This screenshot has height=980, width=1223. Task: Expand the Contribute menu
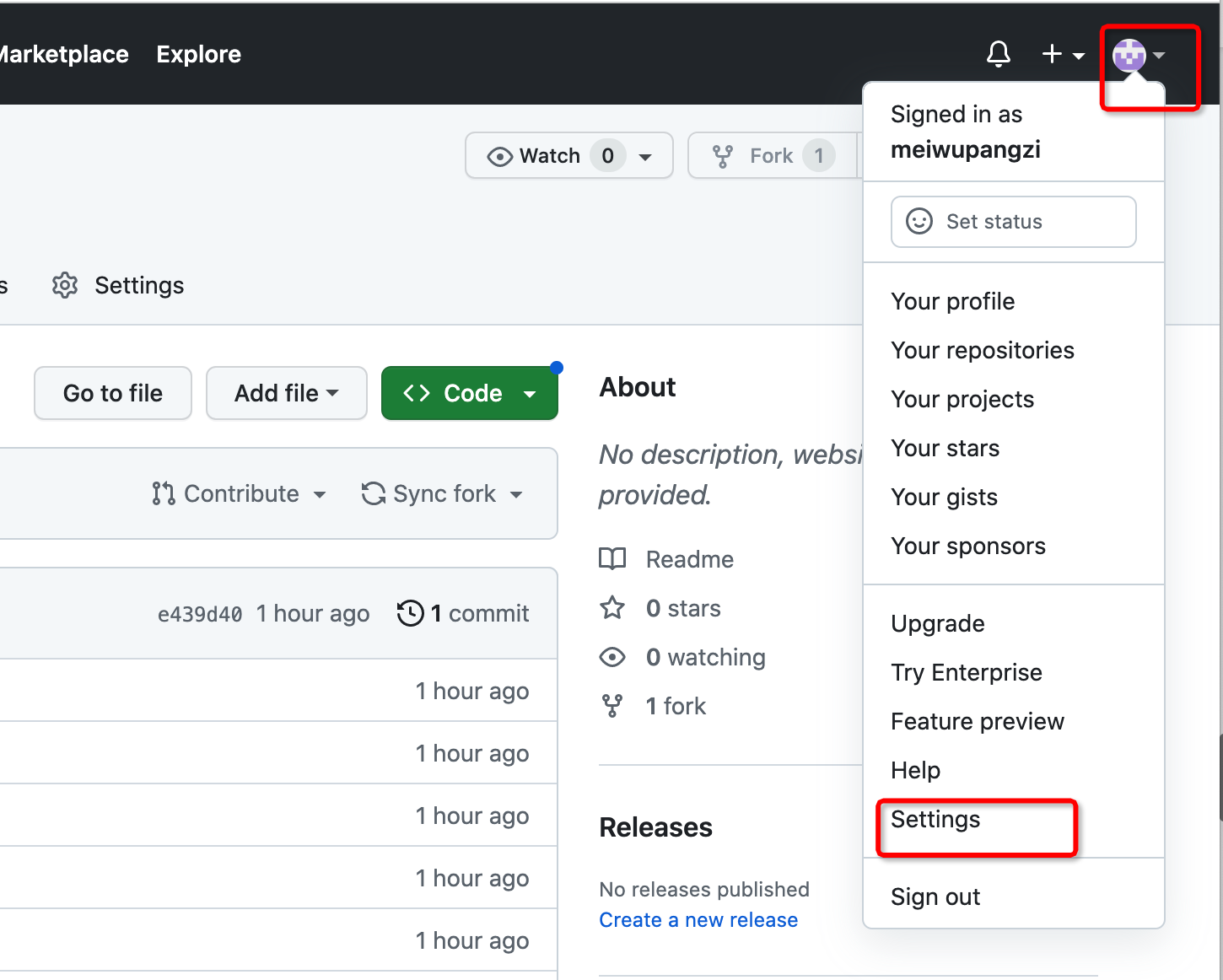click(240, 493)
